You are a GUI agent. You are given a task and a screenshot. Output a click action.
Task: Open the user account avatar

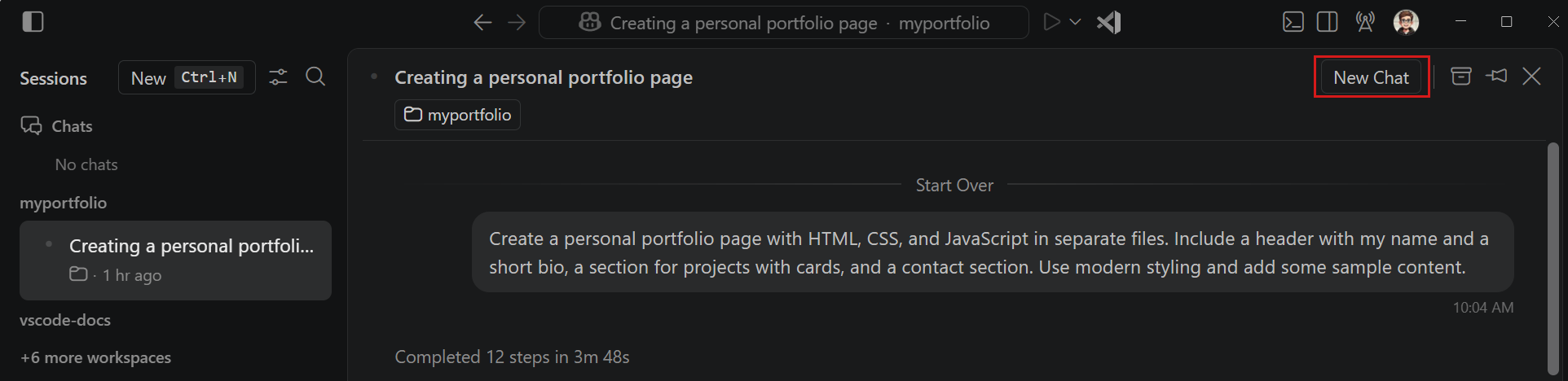[1406, 22]
